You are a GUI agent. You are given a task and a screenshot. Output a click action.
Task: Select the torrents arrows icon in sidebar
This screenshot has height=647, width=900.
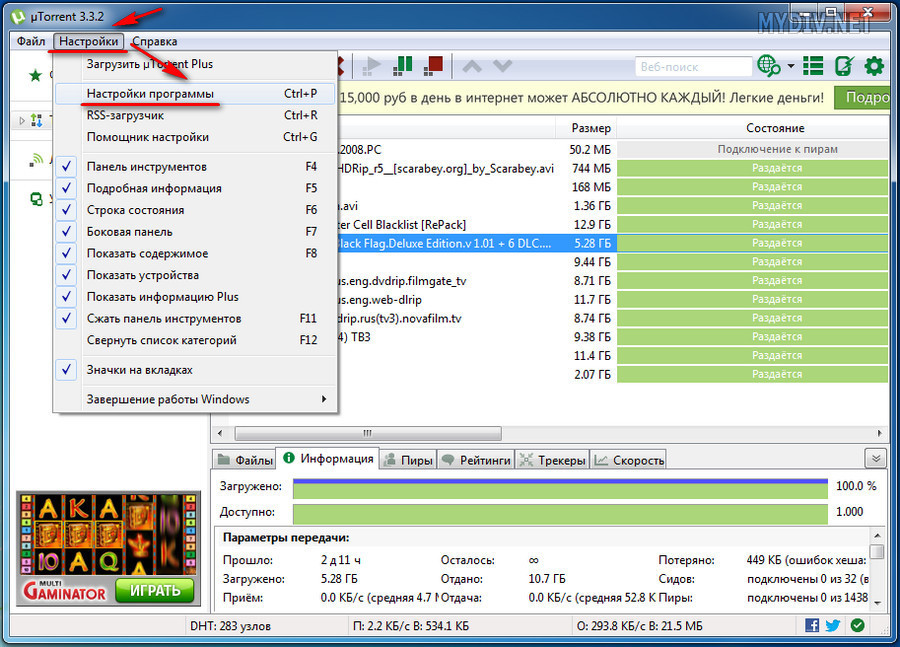coord(37,120)
